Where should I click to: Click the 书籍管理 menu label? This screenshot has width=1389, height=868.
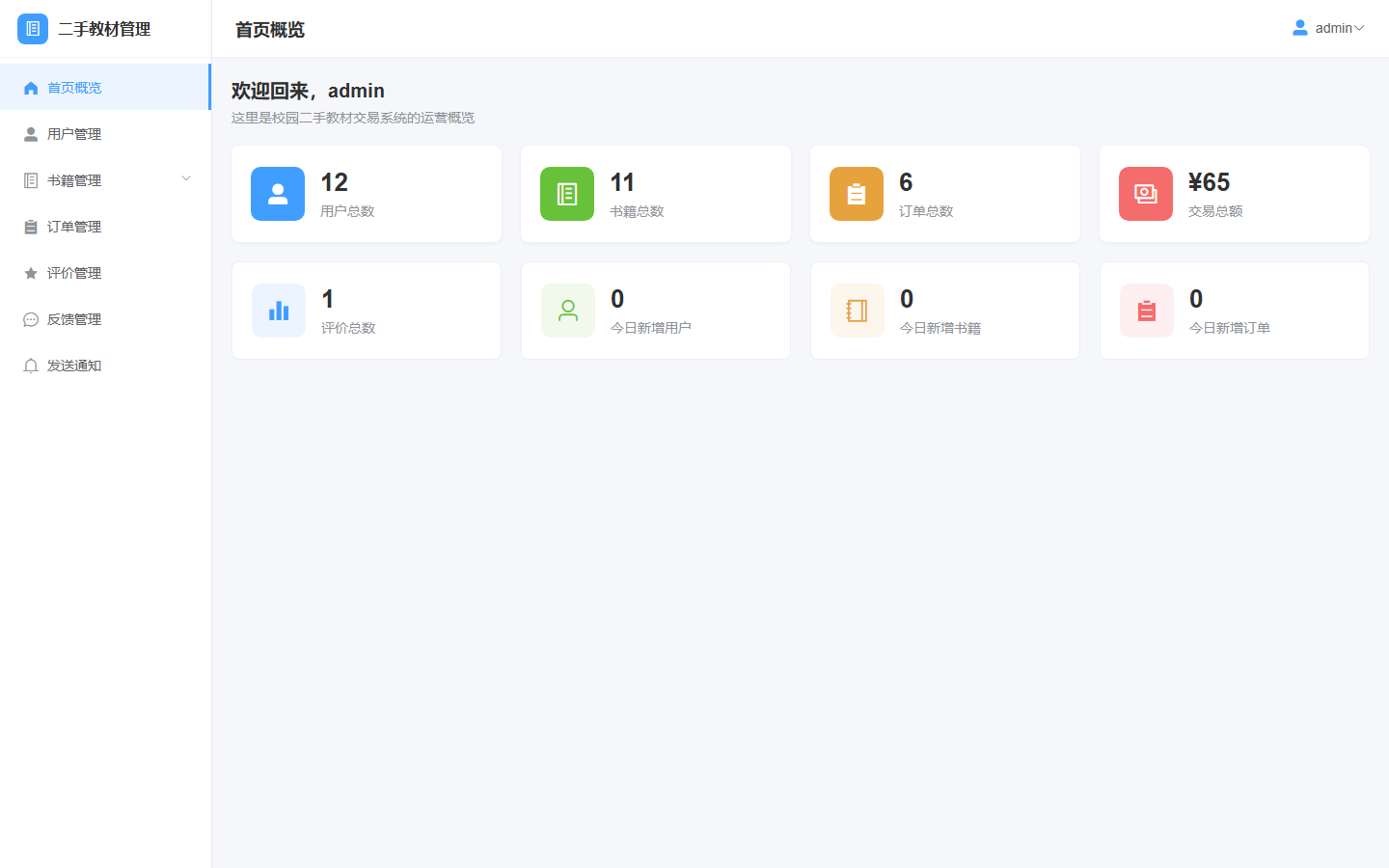click(x=74, y=180)
